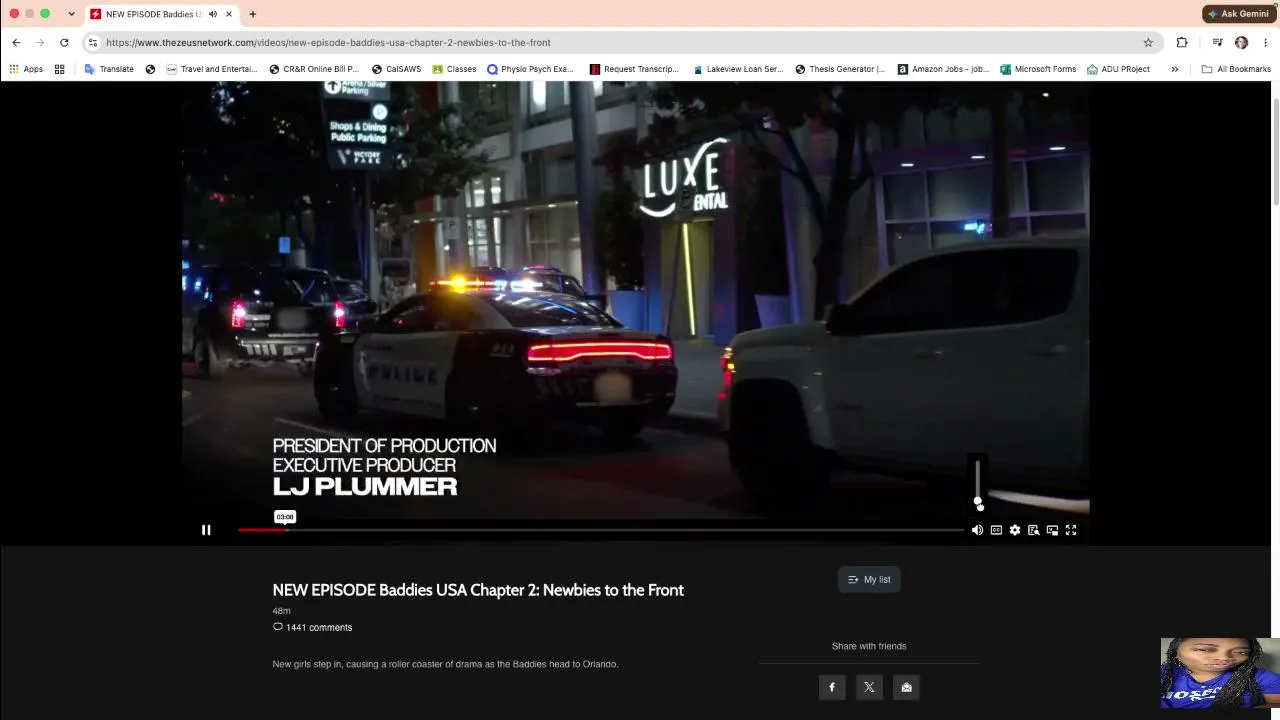View site information icon in address bar
Screen dimensions: 1280x720
93,42
